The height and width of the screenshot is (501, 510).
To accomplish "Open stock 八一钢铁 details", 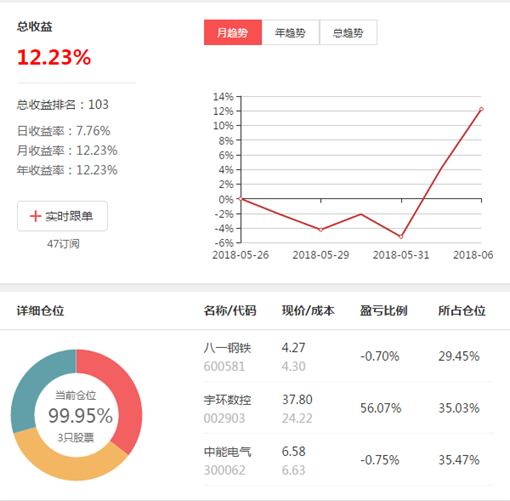I will click(227, 348).
